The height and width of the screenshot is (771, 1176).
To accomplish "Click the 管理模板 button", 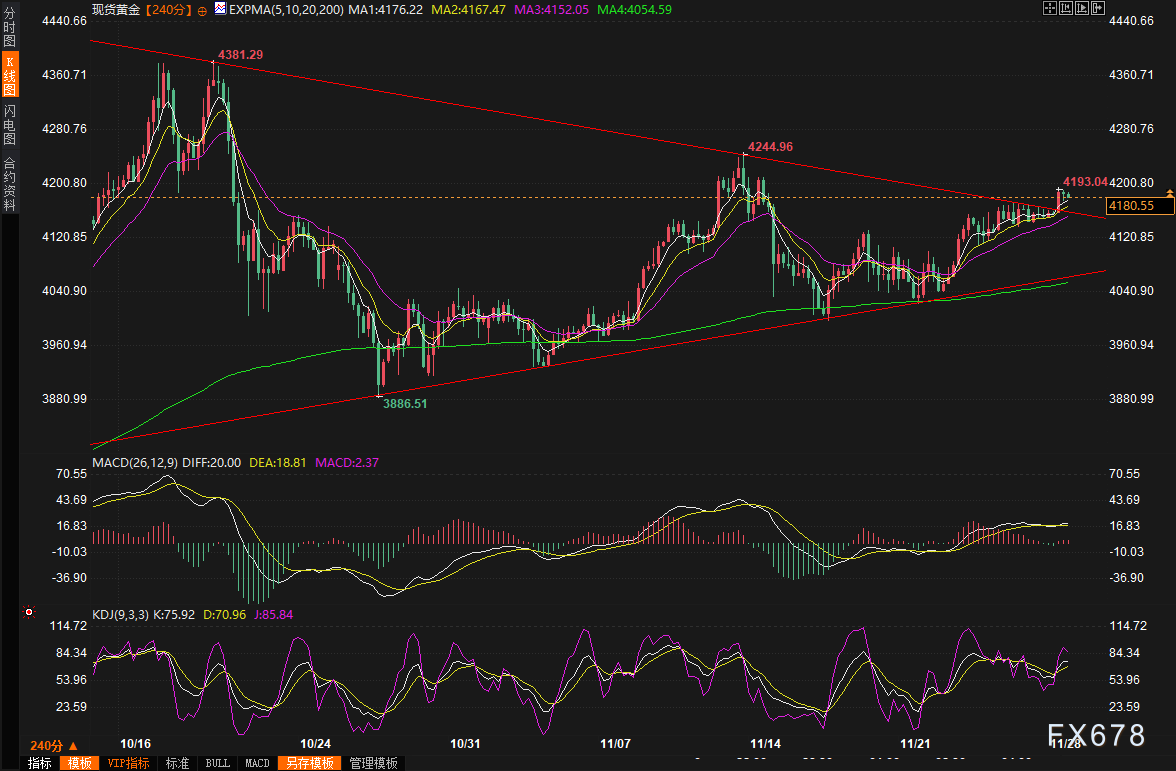I will tap(372, 763).
